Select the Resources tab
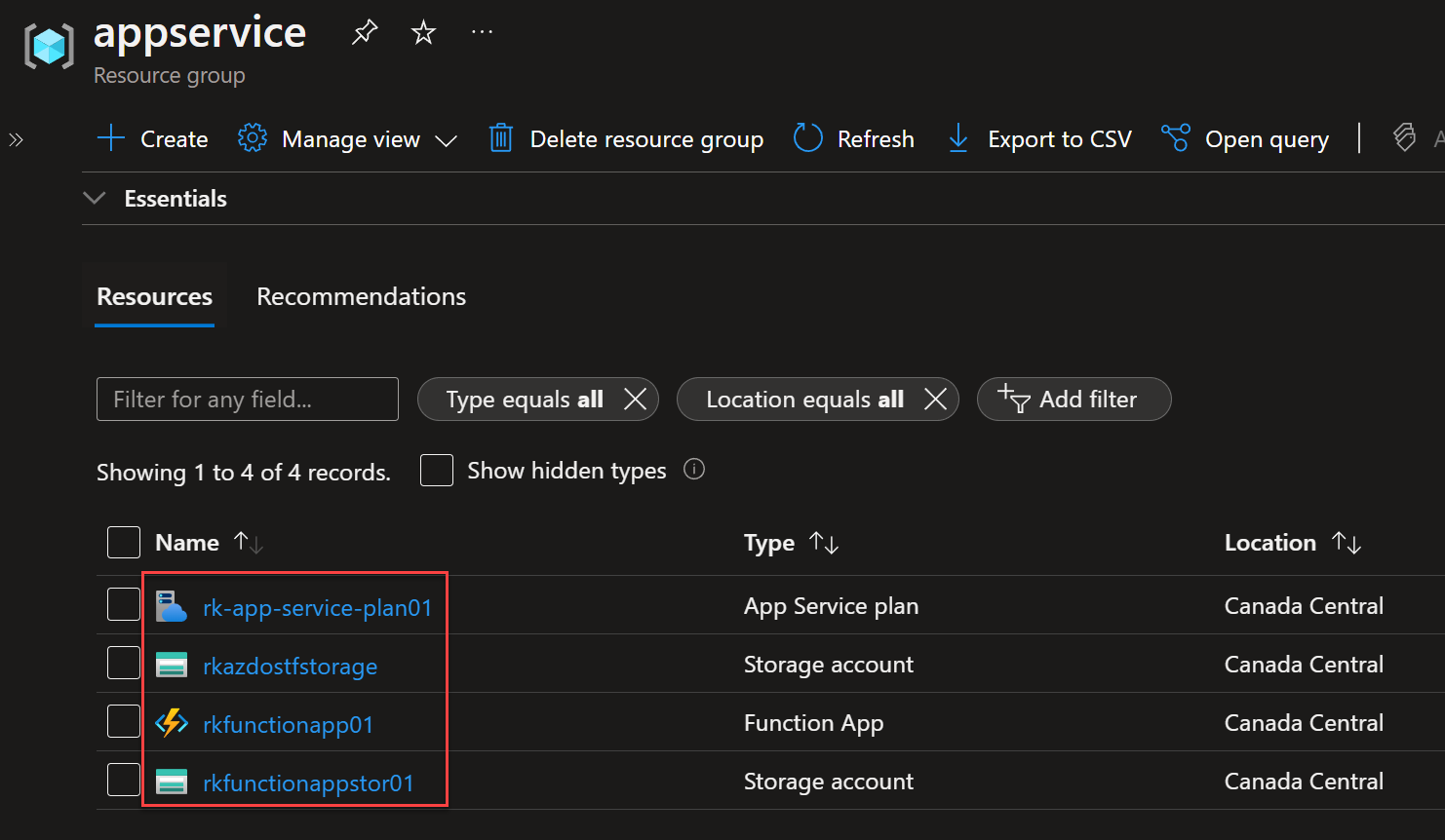Image resolution: width=1445 pixels, height=840 pixels. coord(154,297)
